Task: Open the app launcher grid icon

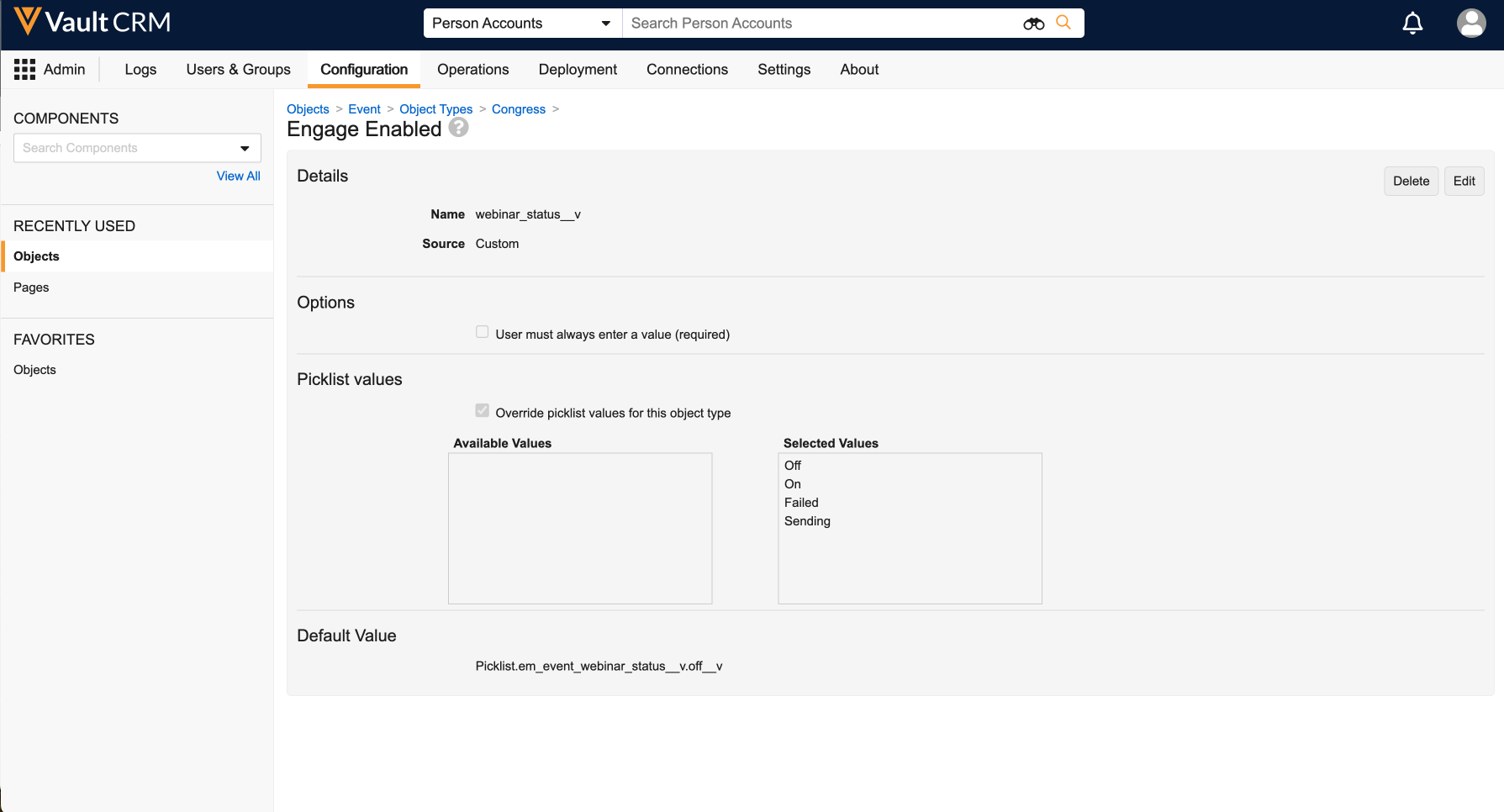Action: 24,70
